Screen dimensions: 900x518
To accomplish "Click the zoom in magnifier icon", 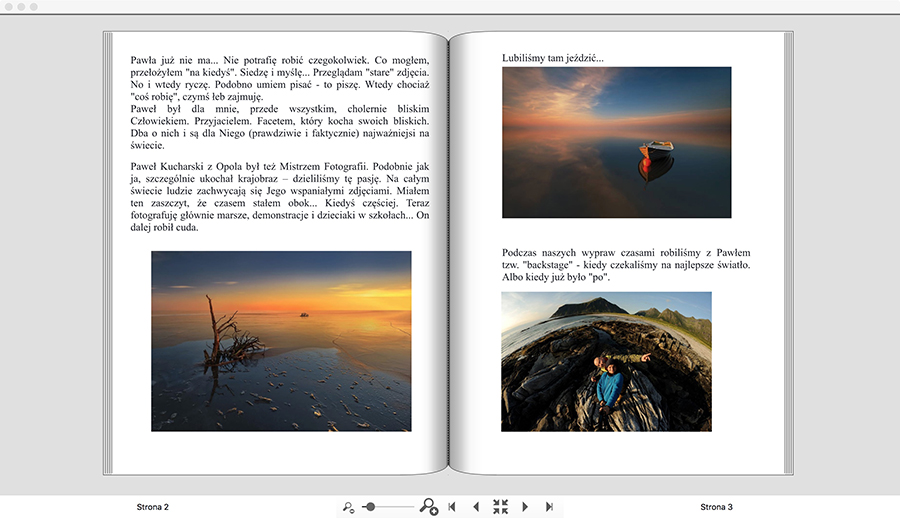I will pyautogui.click(x=428, y=507).
